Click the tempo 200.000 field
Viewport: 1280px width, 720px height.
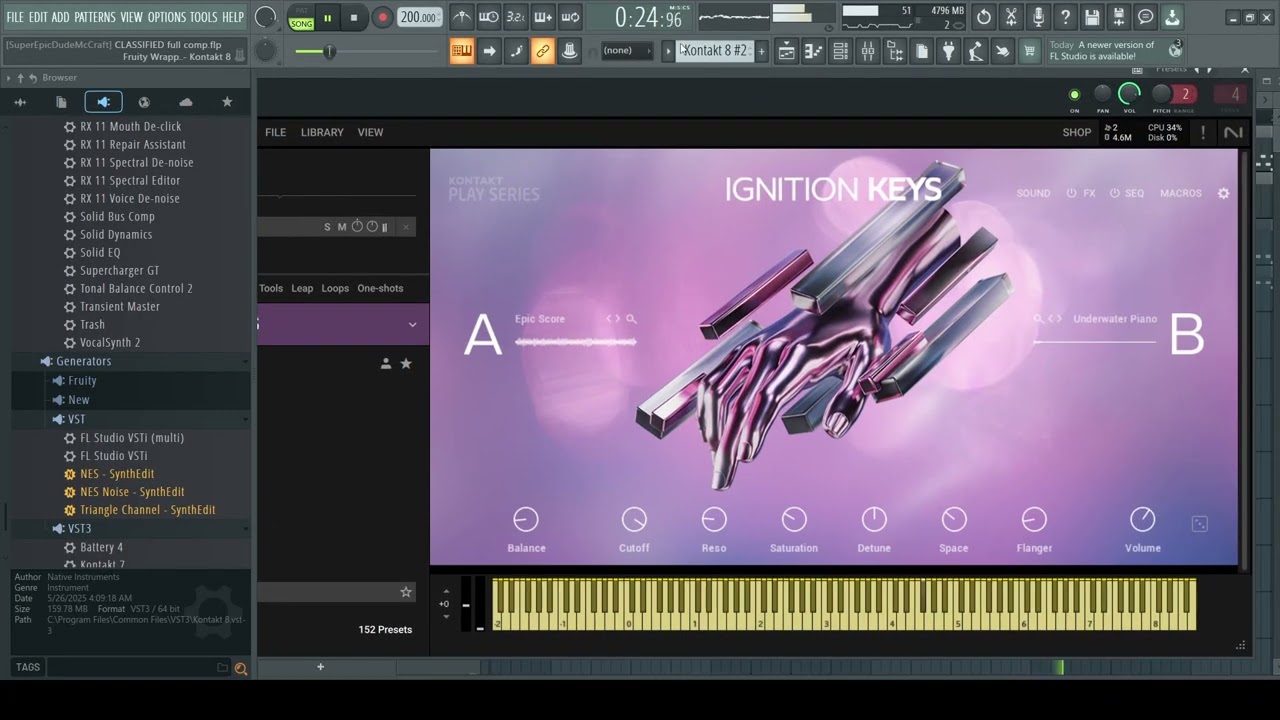[418, 17]
